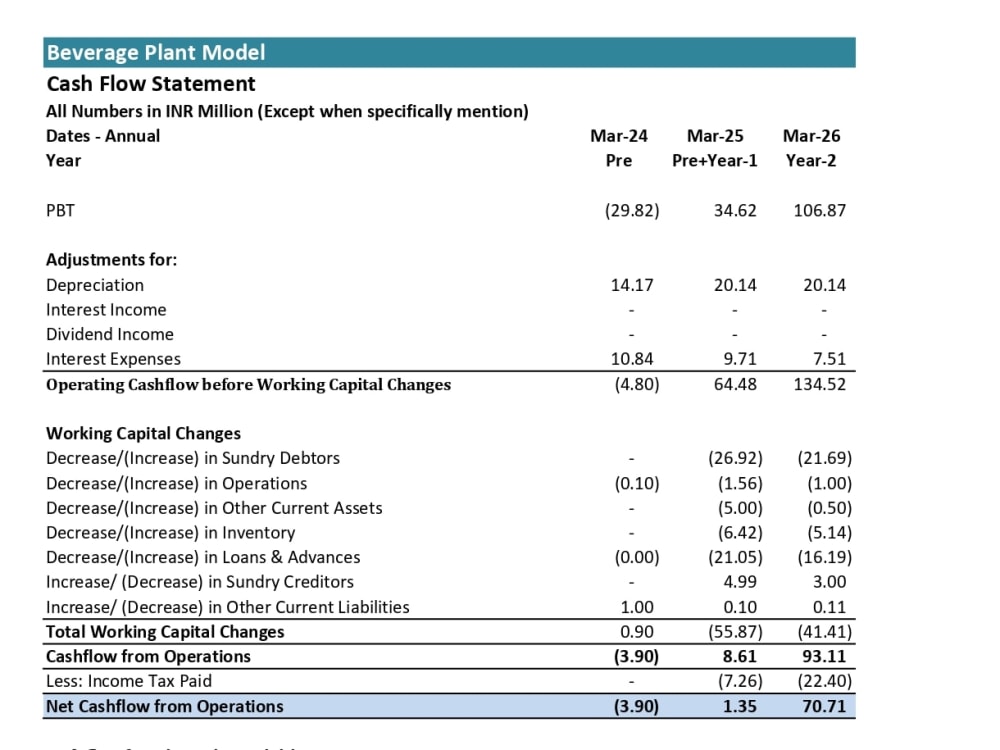This screenshot has width=1000, height=750.
Task: Click Increase/(Decrease) in Sundry Creditors label
Action: pos(200,582)
